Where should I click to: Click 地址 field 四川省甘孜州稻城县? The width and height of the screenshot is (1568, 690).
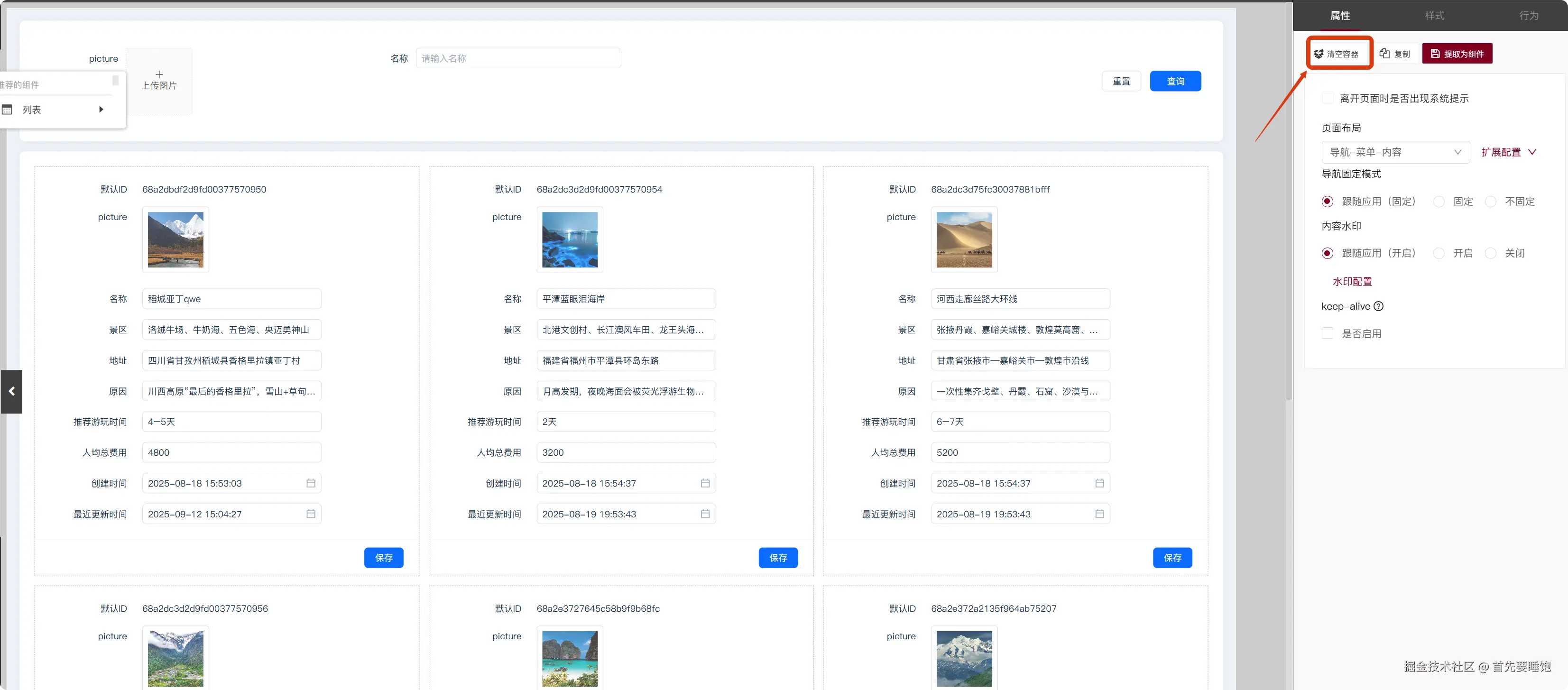coord(231,361)
